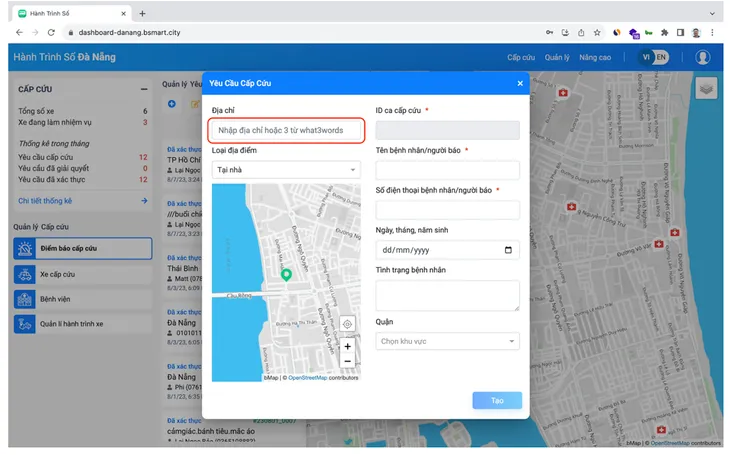
Task: Open the browser extensions puzzle icon
Action: (x=664, y=33)
